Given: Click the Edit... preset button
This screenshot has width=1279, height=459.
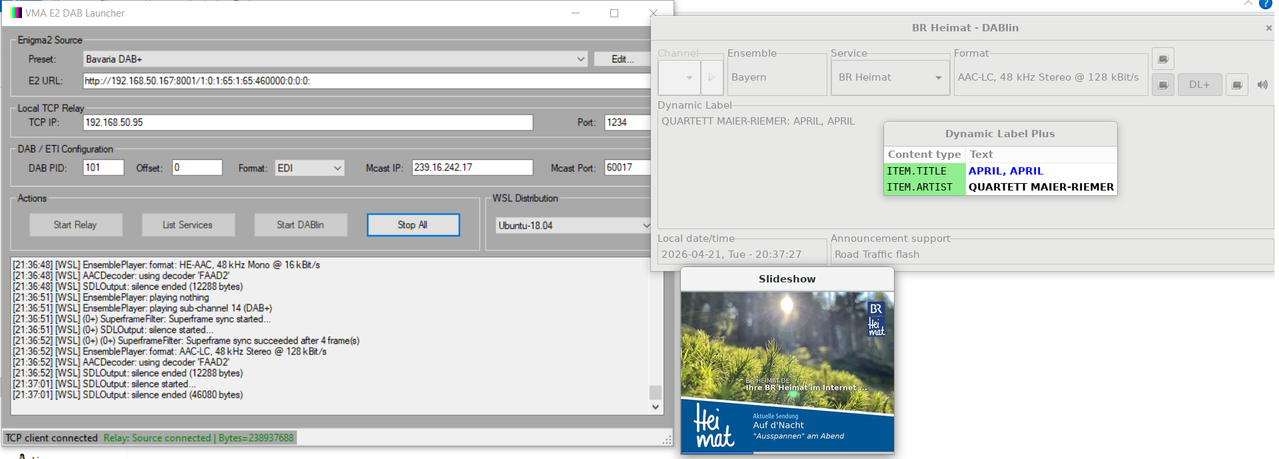Looking at the screenshot, I should click(x=621, y=59).
